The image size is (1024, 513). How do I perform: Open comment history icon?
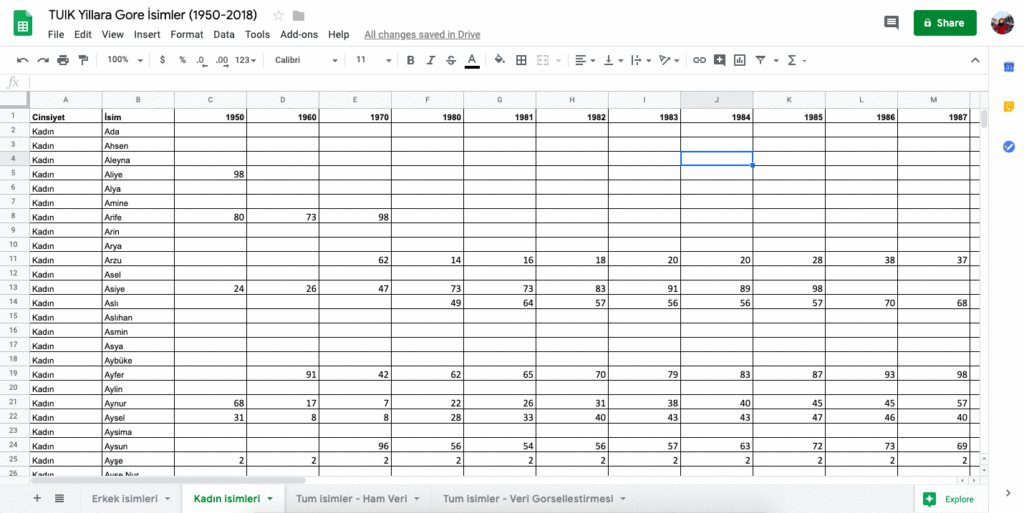click(891, 23)
